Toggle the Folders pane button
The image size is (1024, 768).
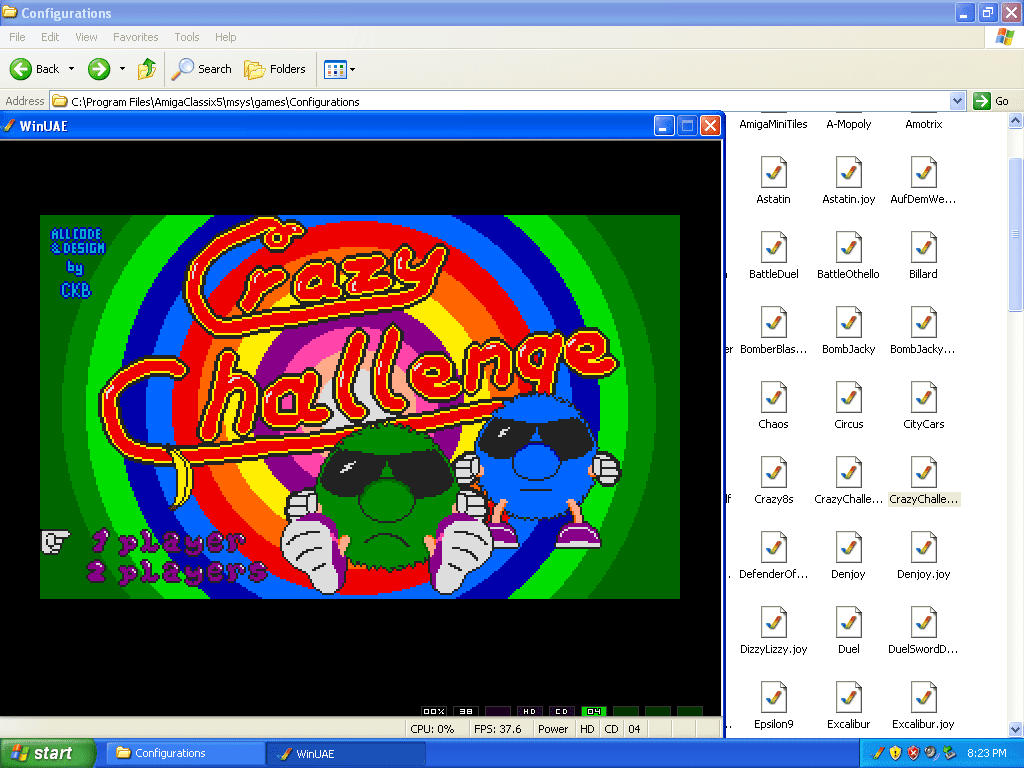point(275,69)
